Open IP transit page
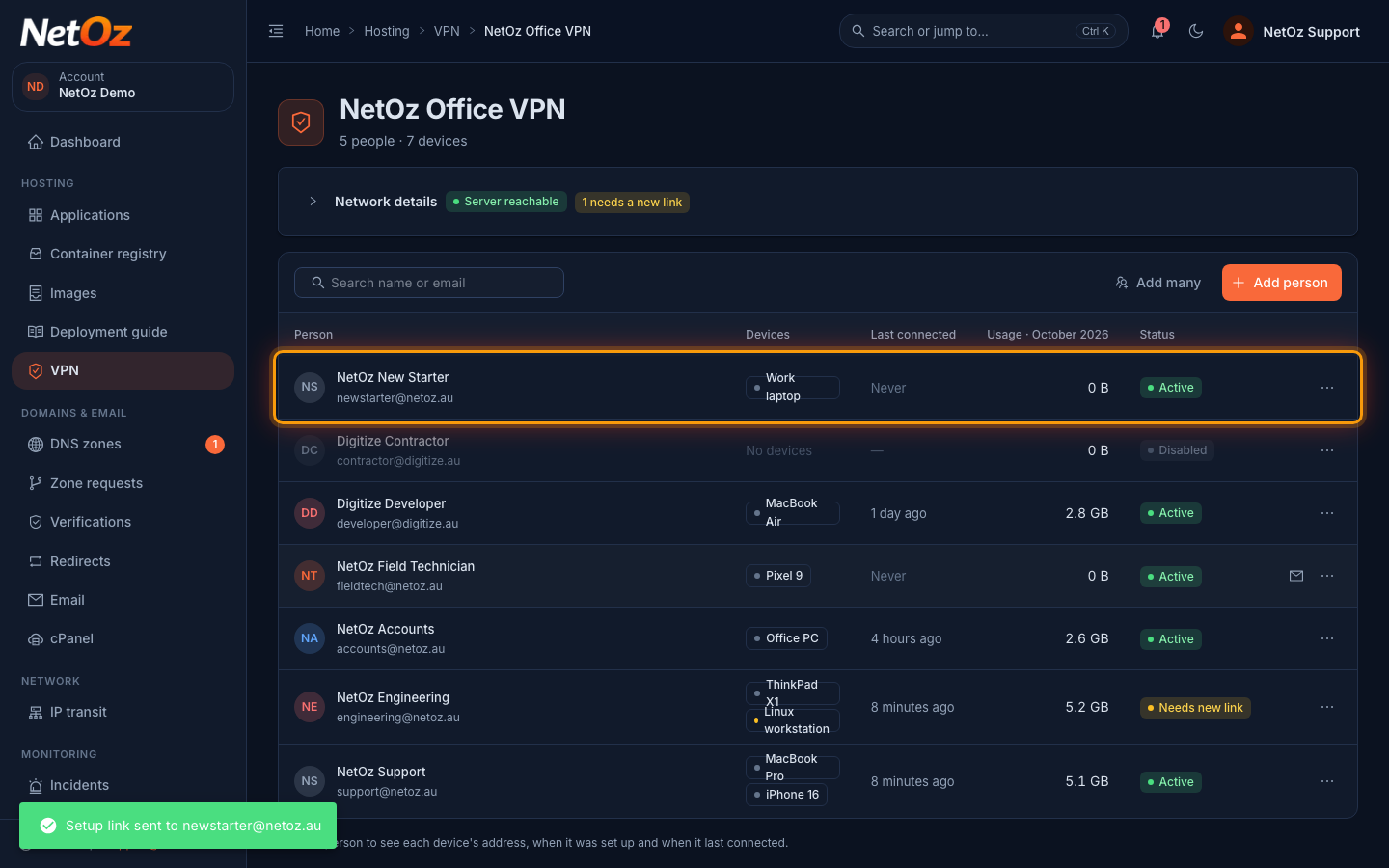Image resolution: width=1389 pixels, height=868 pixels. coord(123,712)
